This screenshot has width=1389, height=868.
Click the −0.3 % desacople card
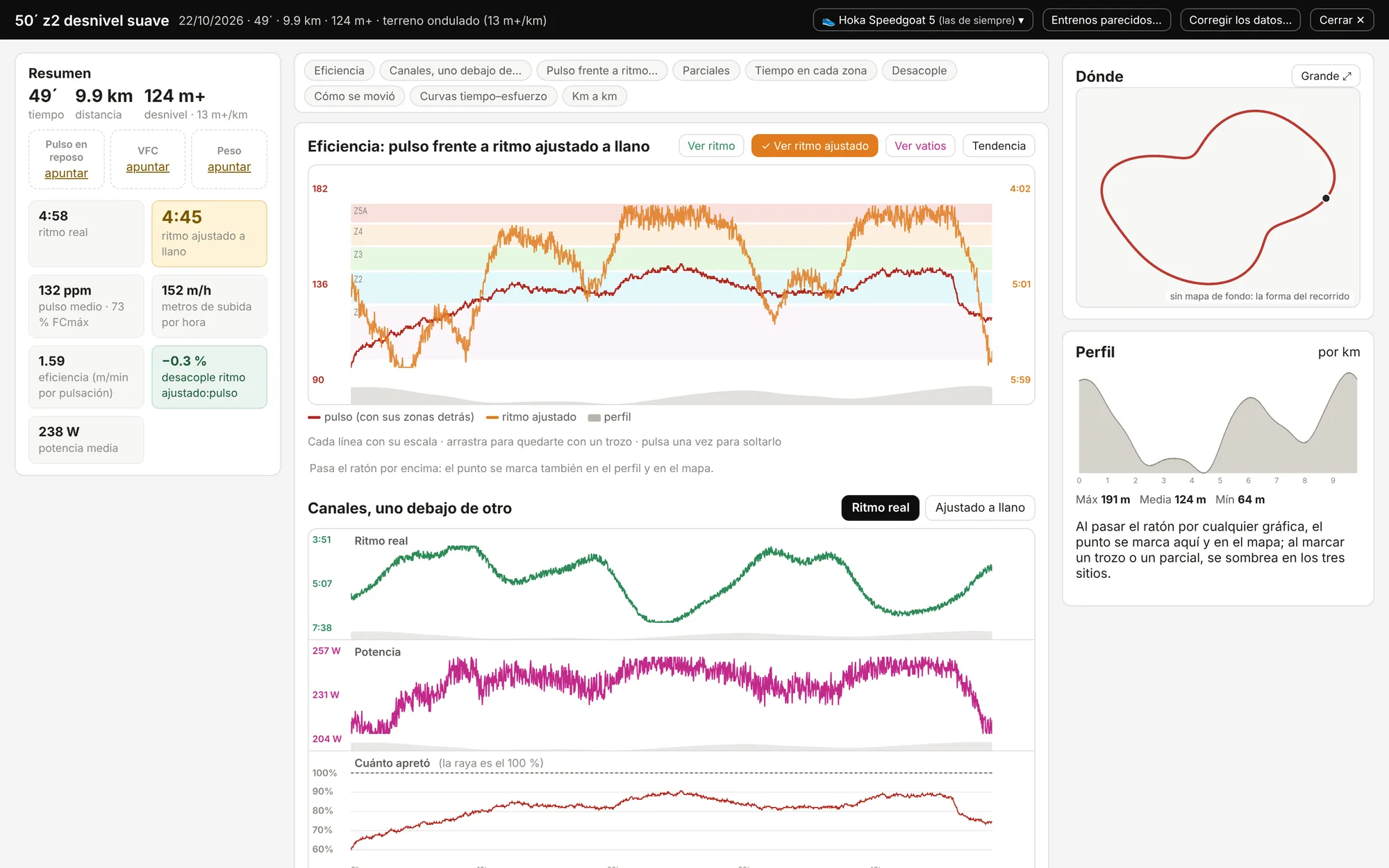tap(209, 377)
